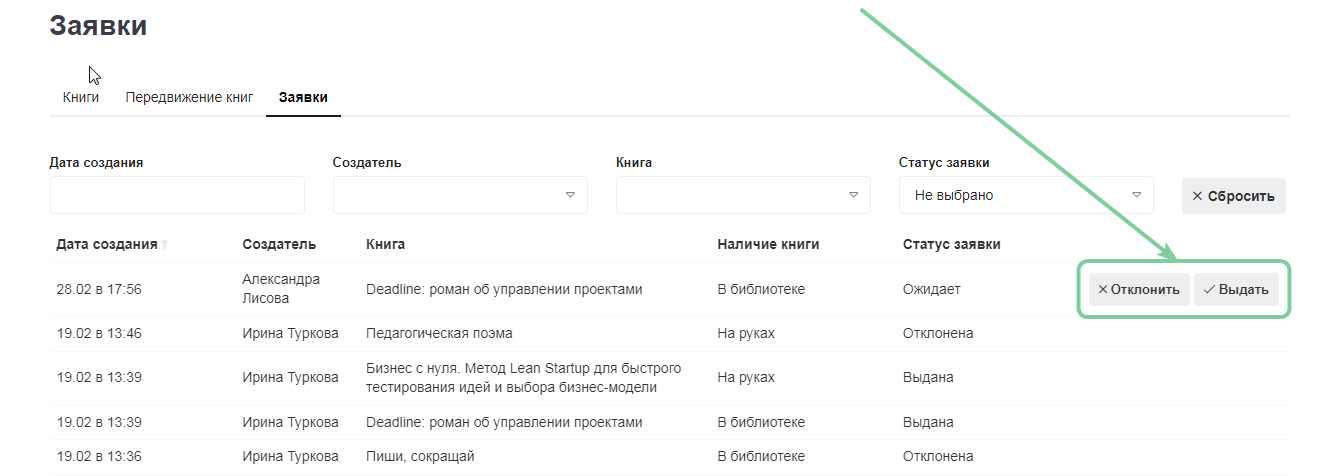
Task: Click the Книга column header
Action: [385, 244]
